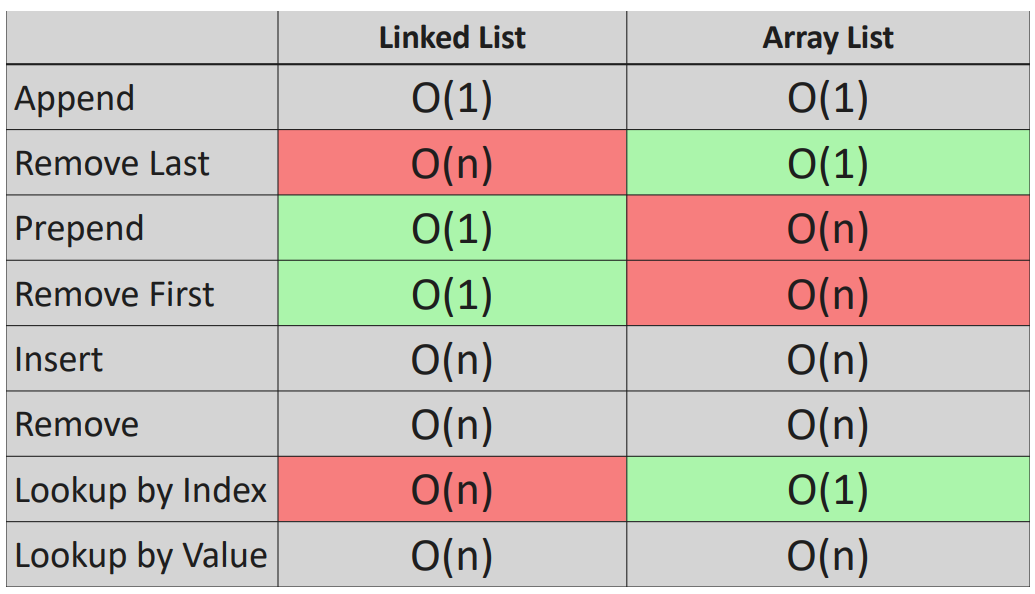Click Linked List cell for Remove First

(x=452, y=294)
